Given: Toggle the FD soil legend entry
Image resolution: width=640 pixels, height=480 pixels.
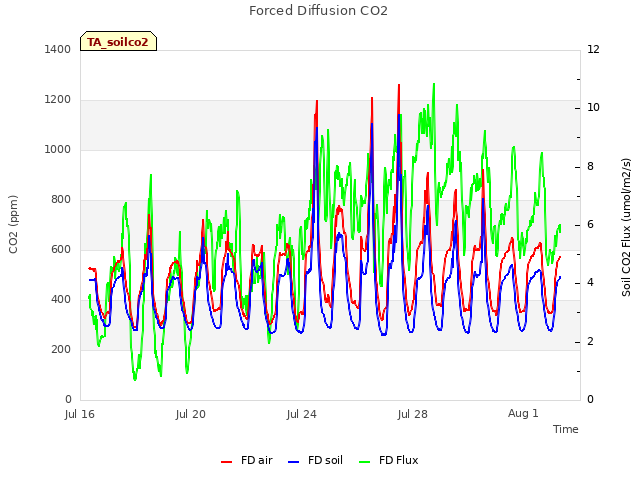Looking at the screenshot, I should [315, 460].
